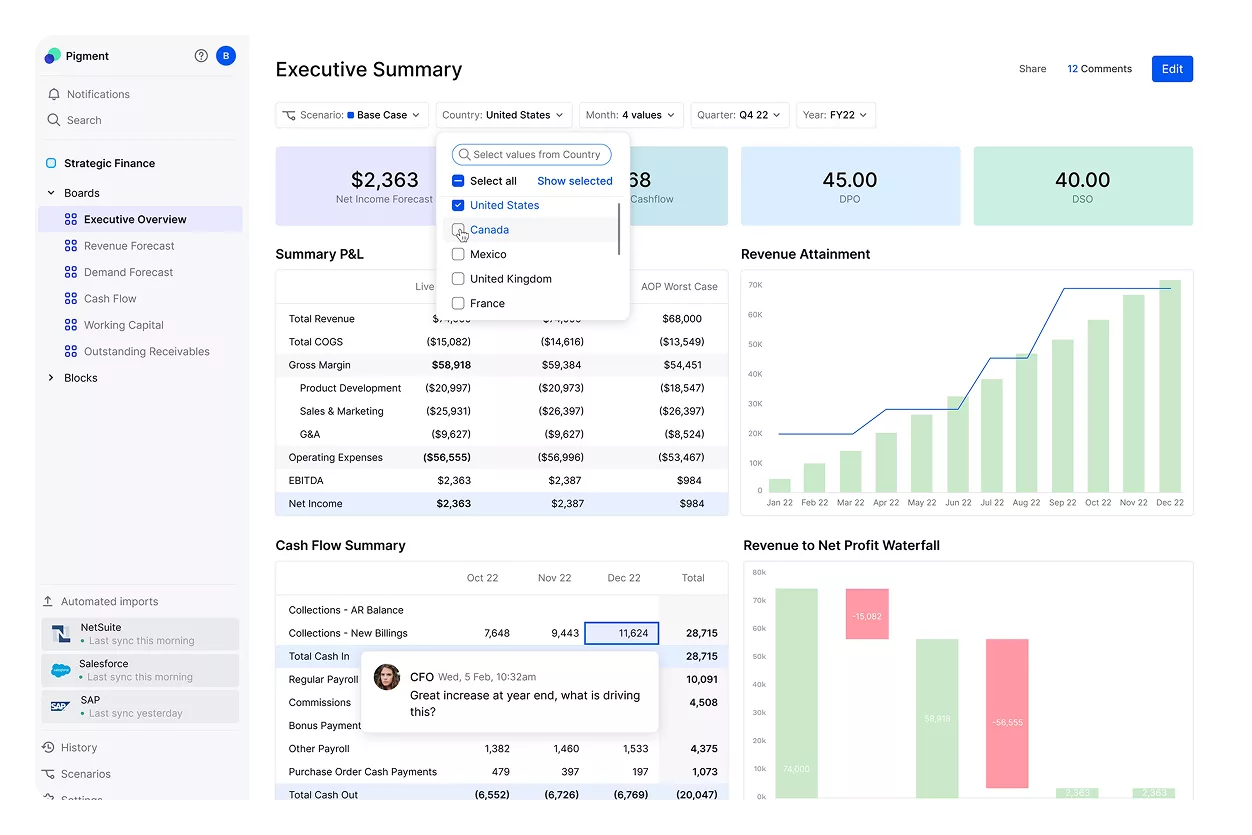Enable the Mexico checkbox
Image resolution: width=1252 pixels, height=835 pixels.
pyautogui.click(x=458, y=254)
